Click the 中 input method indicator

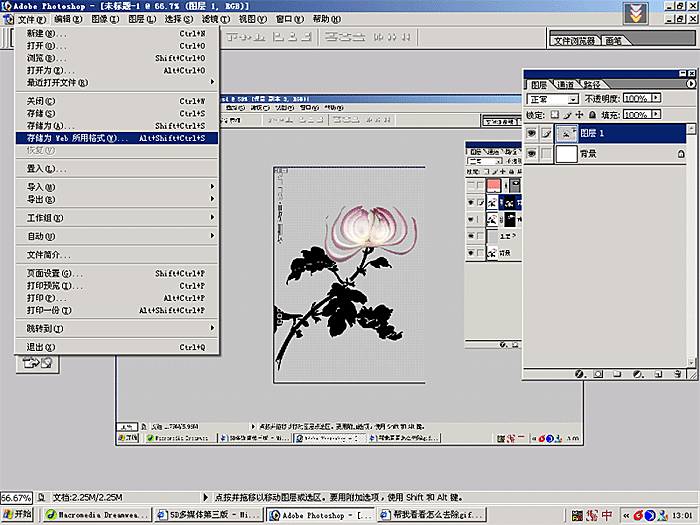point(607,515)
